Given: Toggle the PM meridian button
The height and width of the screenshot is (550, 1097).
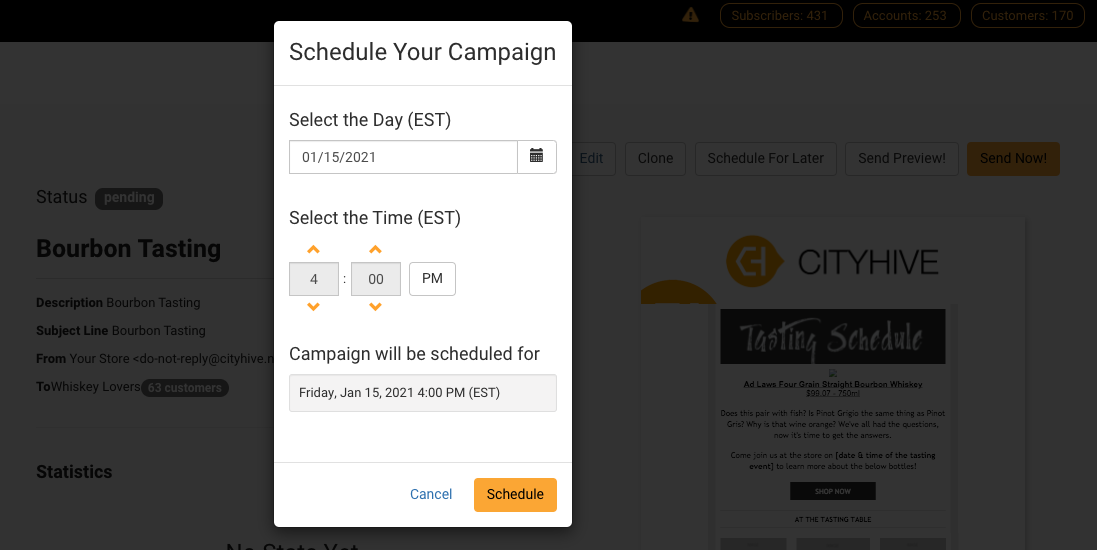Looking at the screenshot, I should click(432, 279).
